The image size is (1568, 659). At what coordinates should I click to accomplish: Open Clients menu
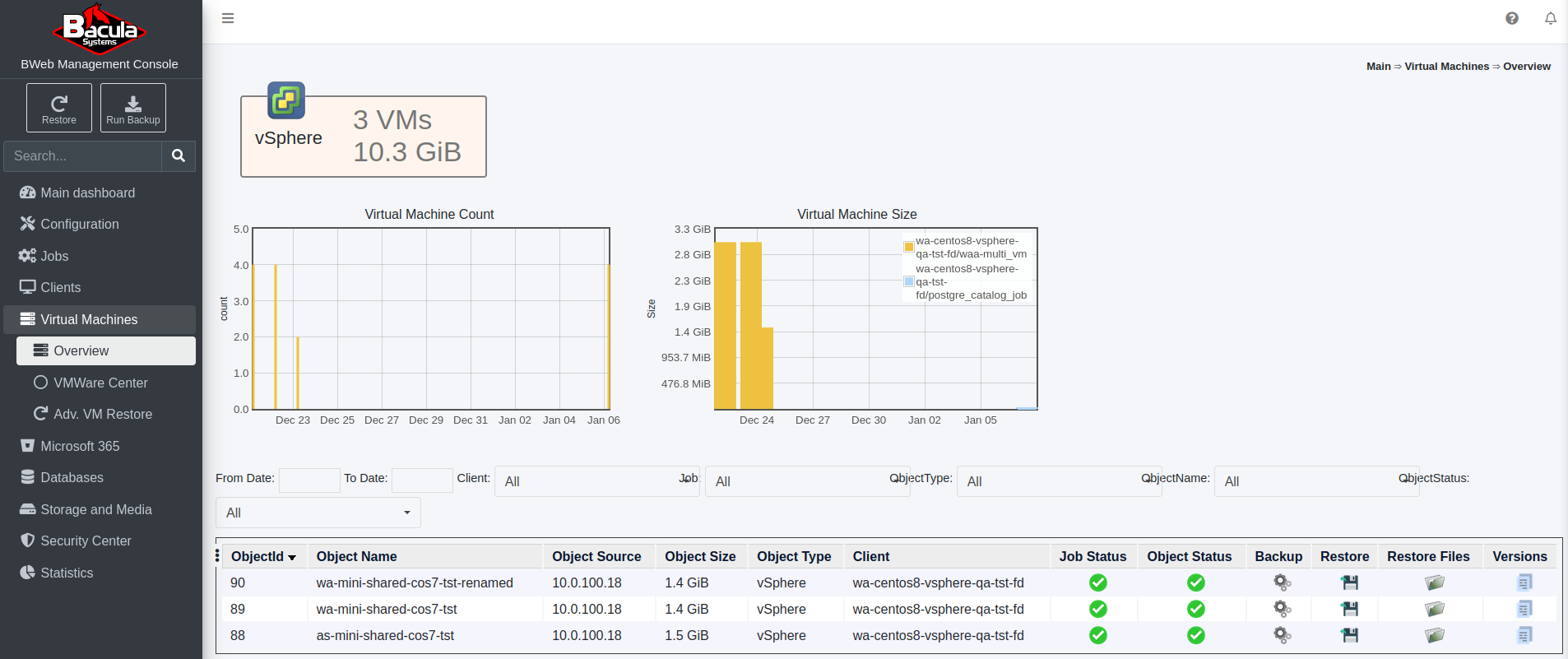(x=100, y=287)
